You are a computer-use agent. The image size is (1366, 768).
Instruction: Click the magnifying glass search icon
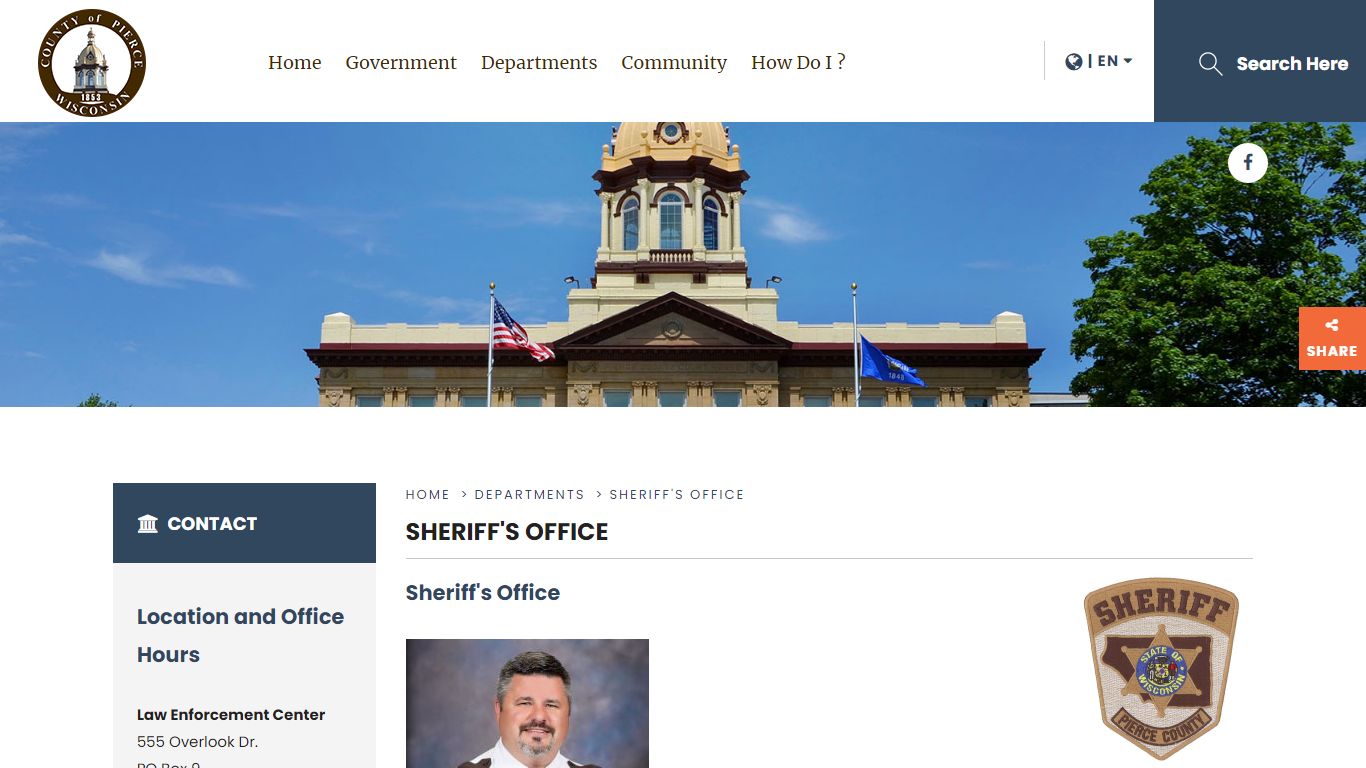pos(1210,64)
